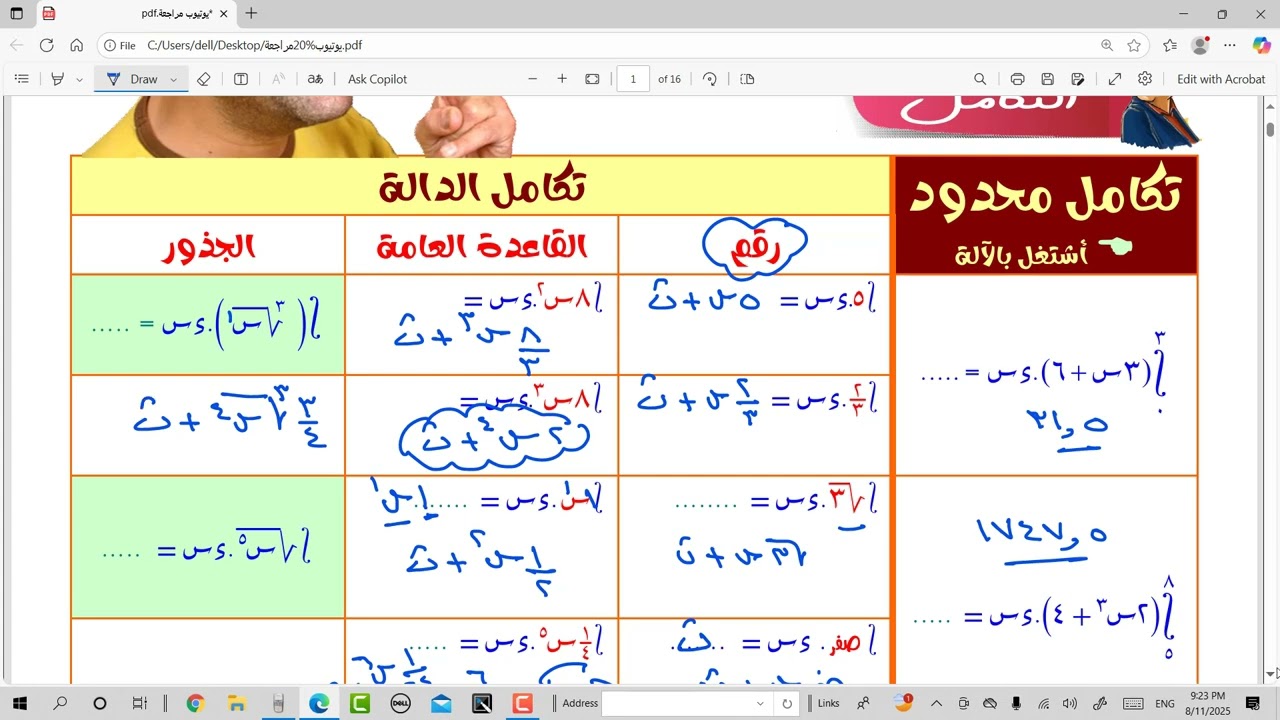Click scrollbar down arrow
Screen dimensions: 1280x720
1271,674
